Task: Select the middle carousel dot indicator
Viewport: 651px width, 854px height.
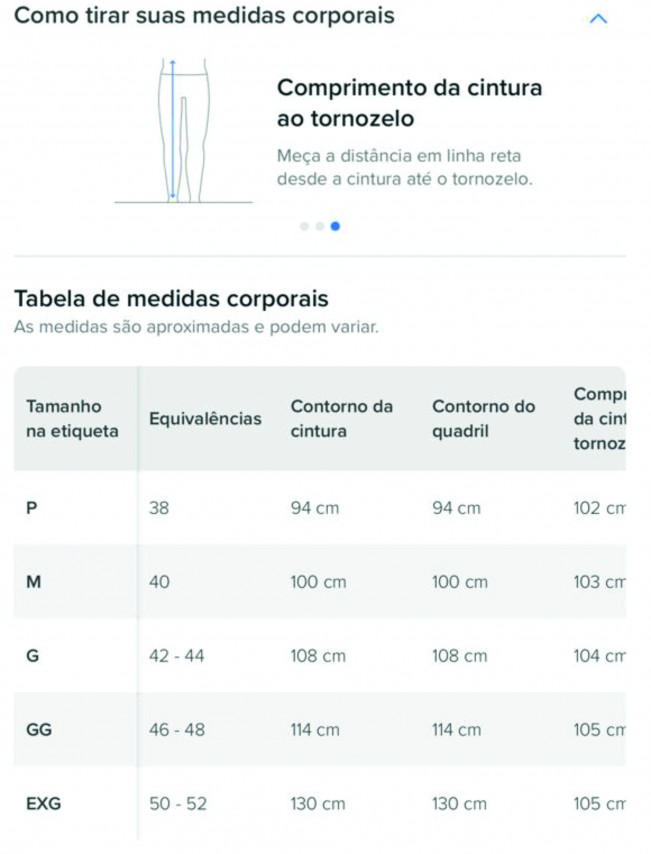Action: click(x=319, y=226)
